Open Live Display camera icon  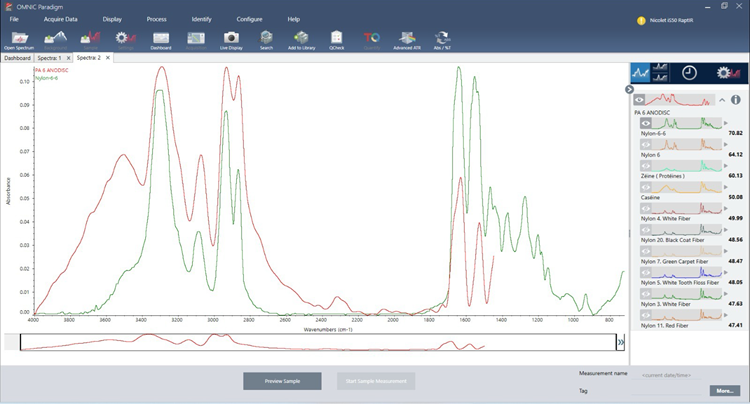(x=231, y=38)
